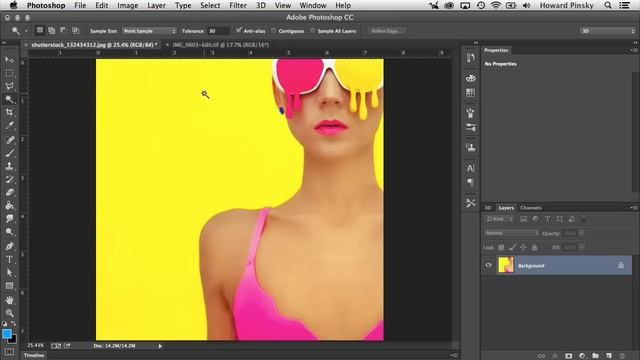Select the Eyedropper tool
The height and width of the screenshot is (360, 640).
pos(9,125)
